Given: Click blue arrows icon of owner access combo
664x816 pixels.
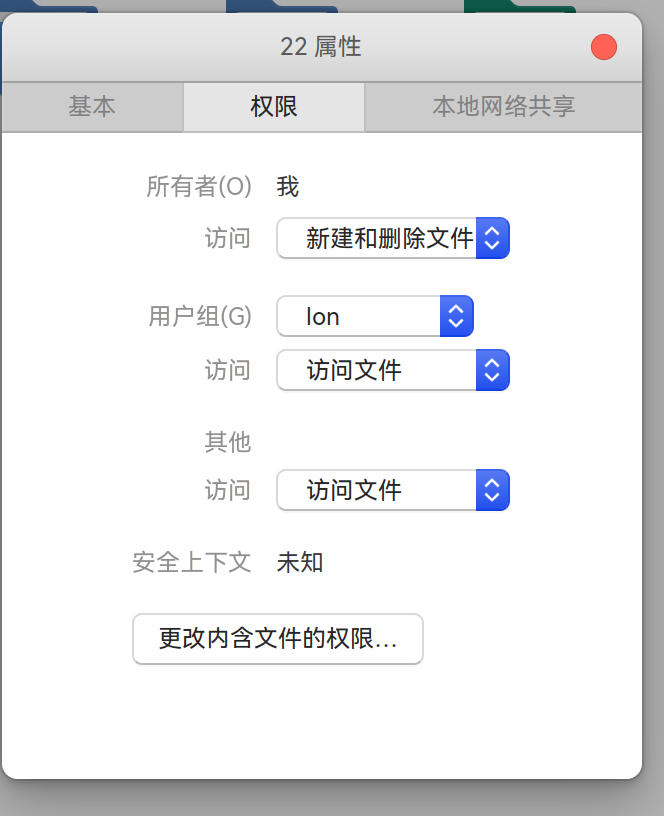Looking at the screenshot, I should click(x=492, y=238).
